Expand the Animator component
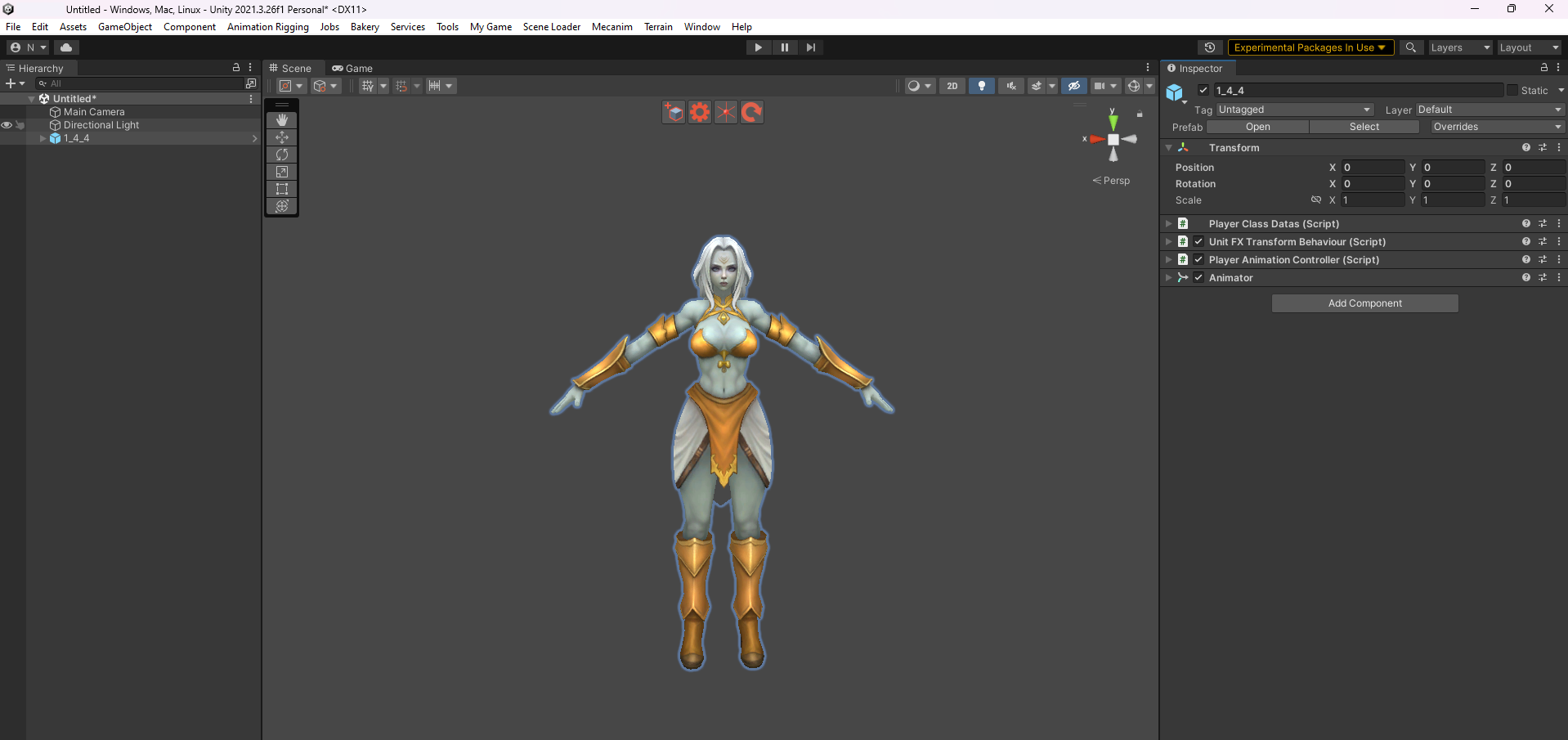 [1169, 278]
